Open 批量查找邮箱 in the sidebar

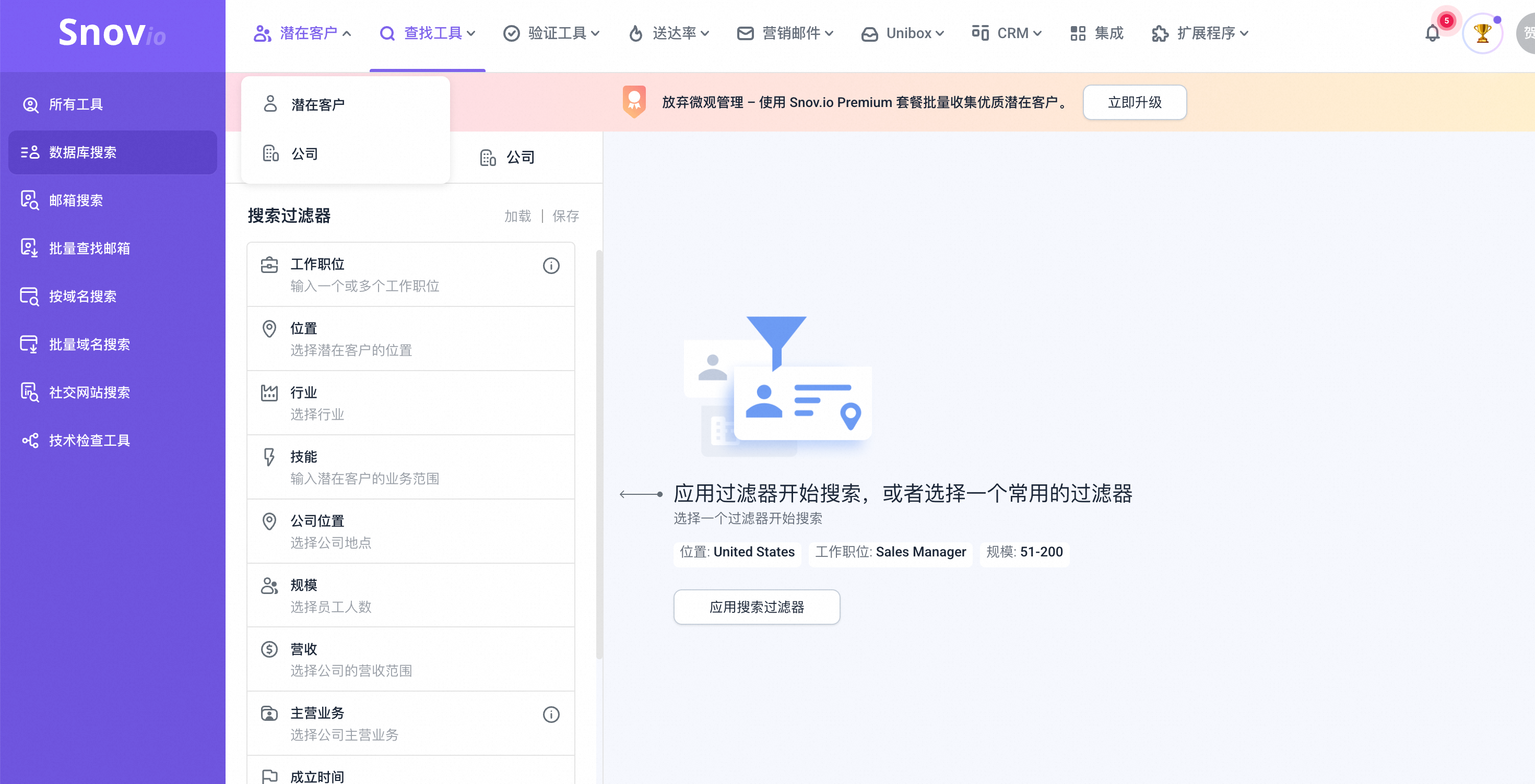(113, 248)
